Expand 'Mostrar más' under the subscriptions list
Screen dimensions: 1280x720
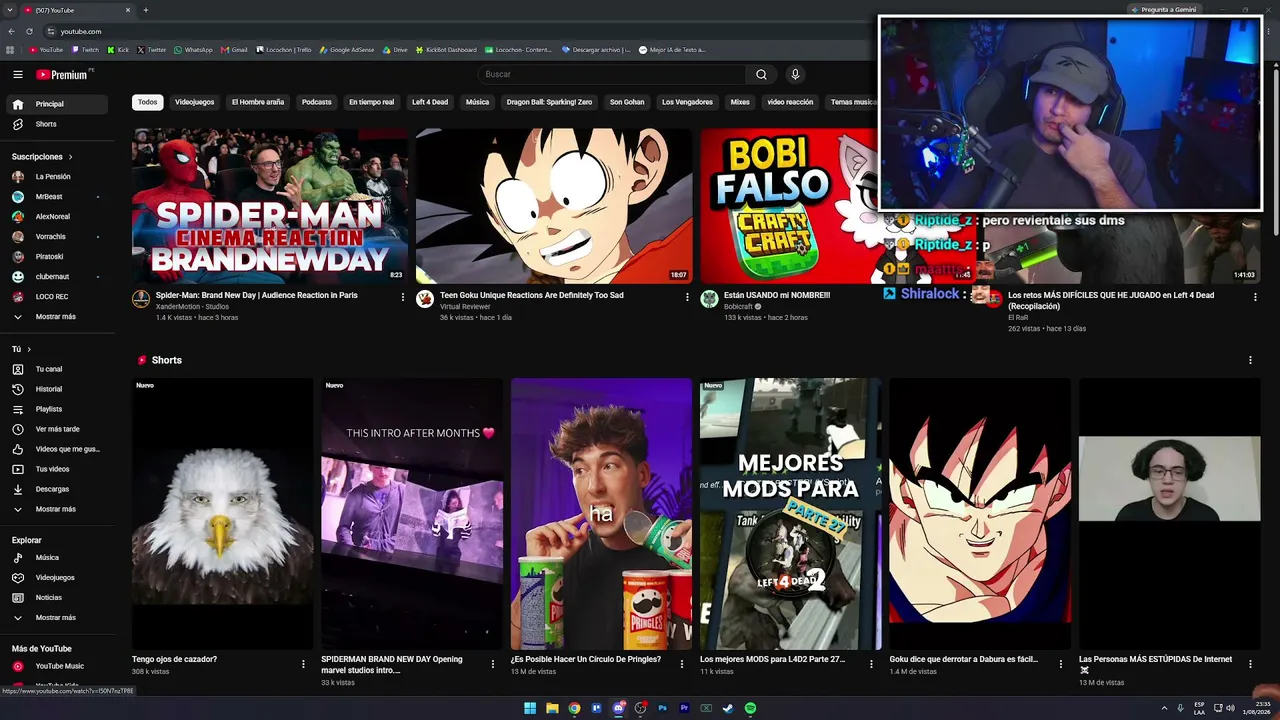click(57, 317)
